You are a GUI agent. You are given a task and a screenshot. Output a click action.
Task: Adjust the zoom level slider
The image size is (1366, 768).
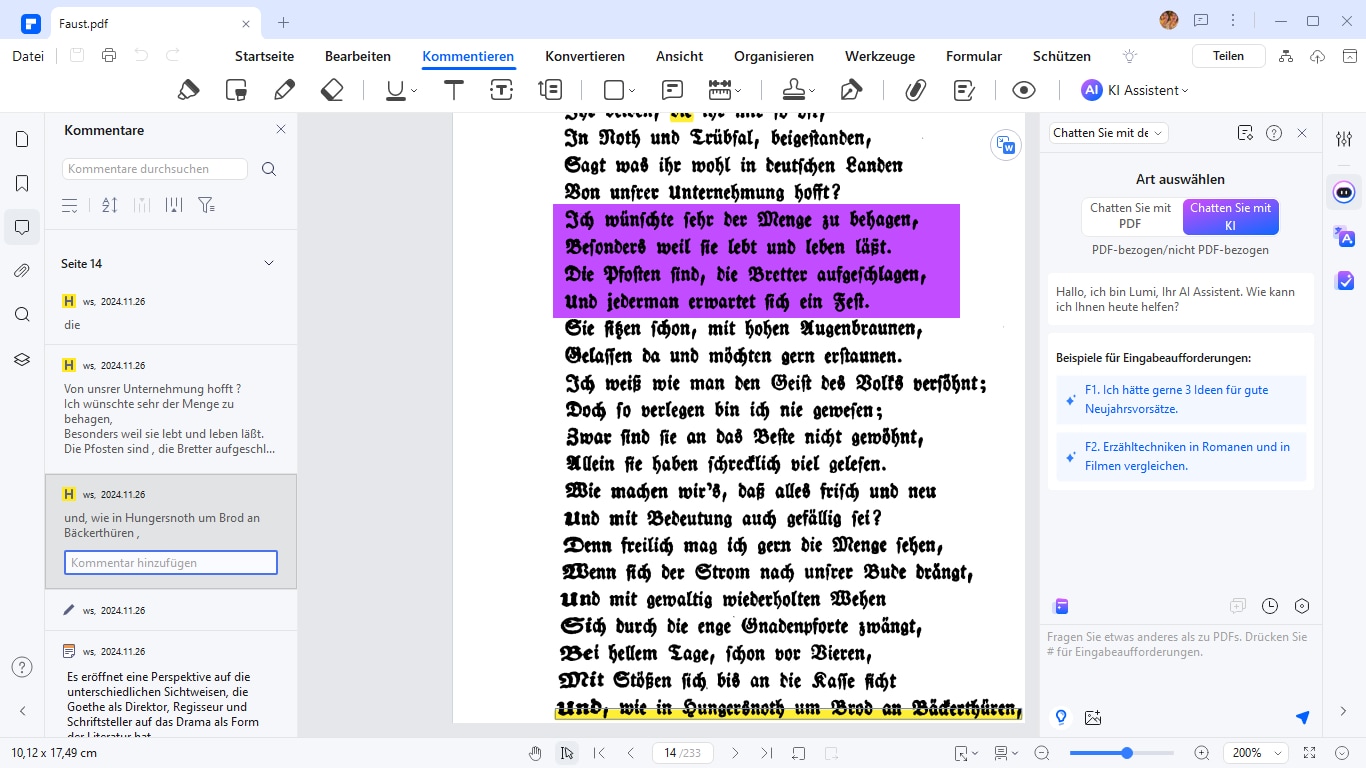[1121, 753]
